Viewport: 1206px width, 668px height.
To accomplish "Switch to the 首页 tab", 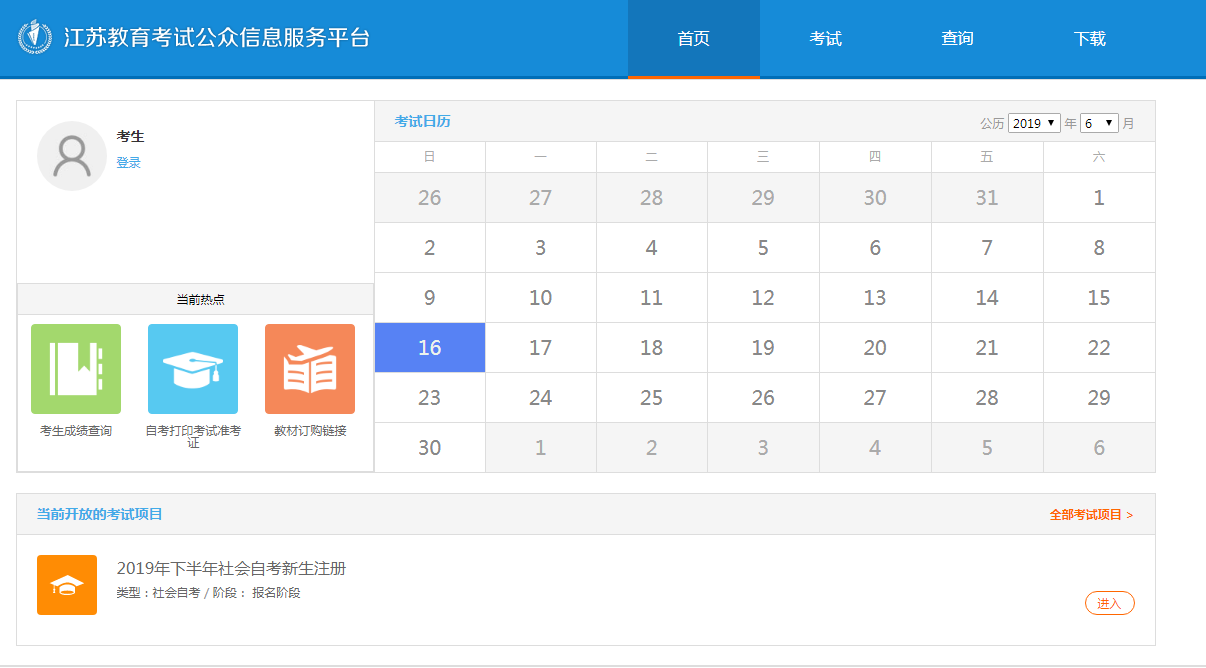I will pos(693,39).
